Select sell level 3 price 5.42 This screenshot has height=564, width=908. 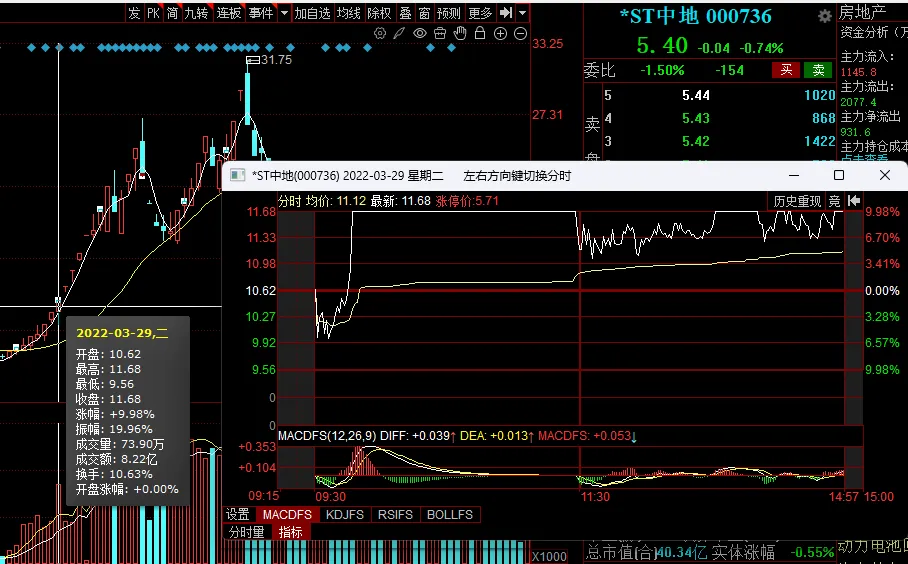point(695,141)
